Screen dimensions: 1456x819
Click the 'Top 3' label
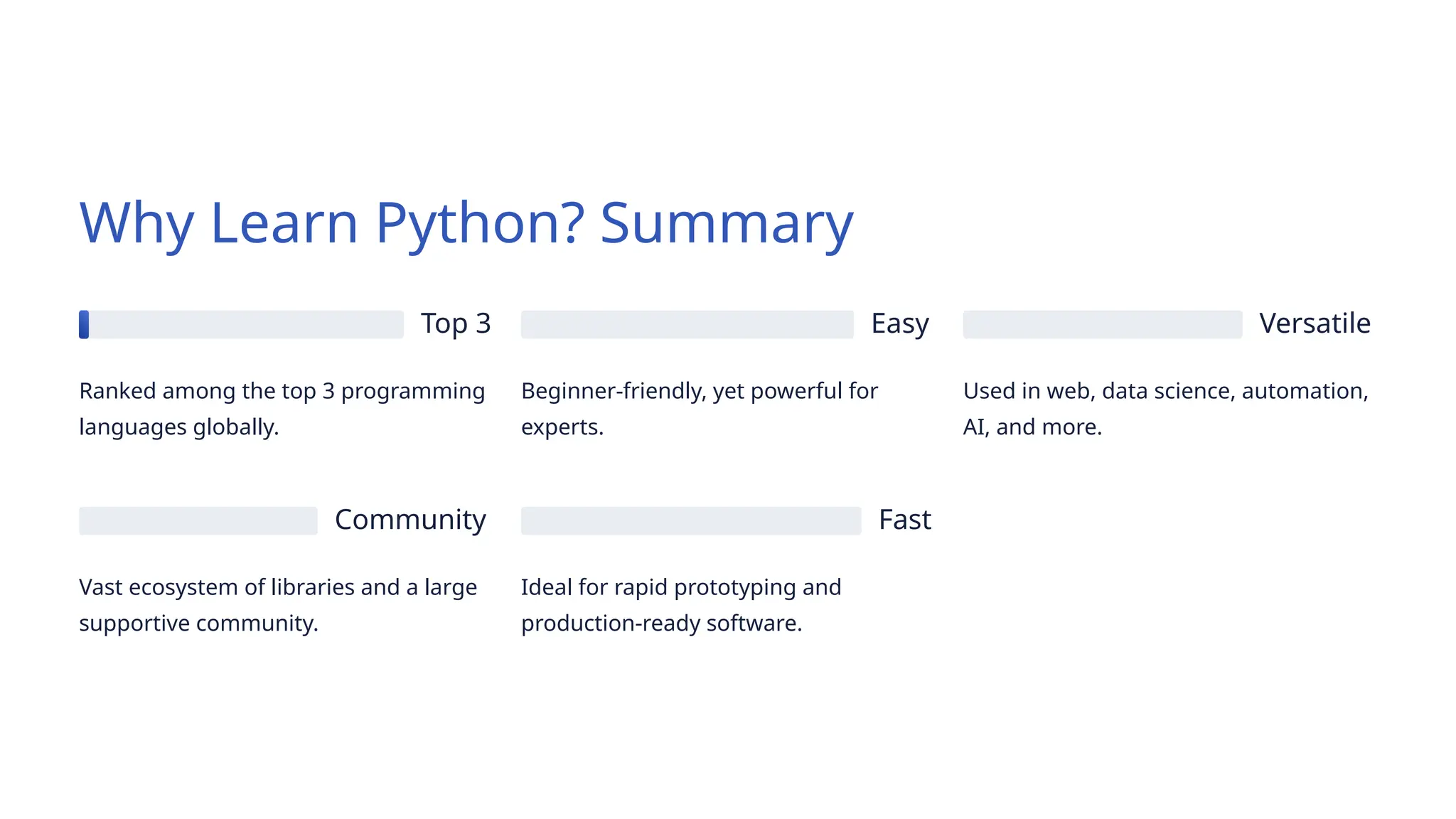[456, 323]
